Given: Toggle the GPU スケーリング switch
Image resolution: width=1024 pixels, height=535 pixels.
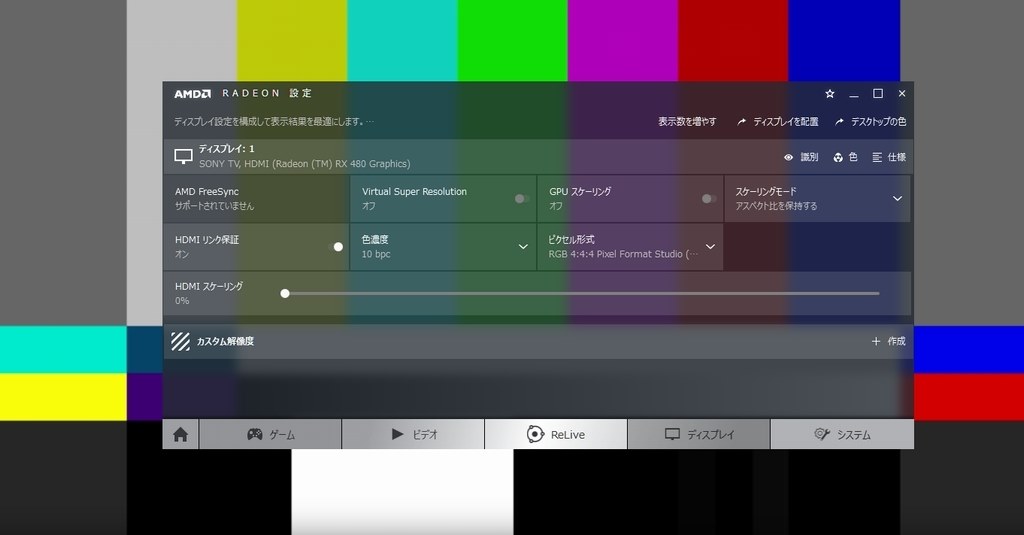Looking at the screenshot, I should tap(709, 199).
